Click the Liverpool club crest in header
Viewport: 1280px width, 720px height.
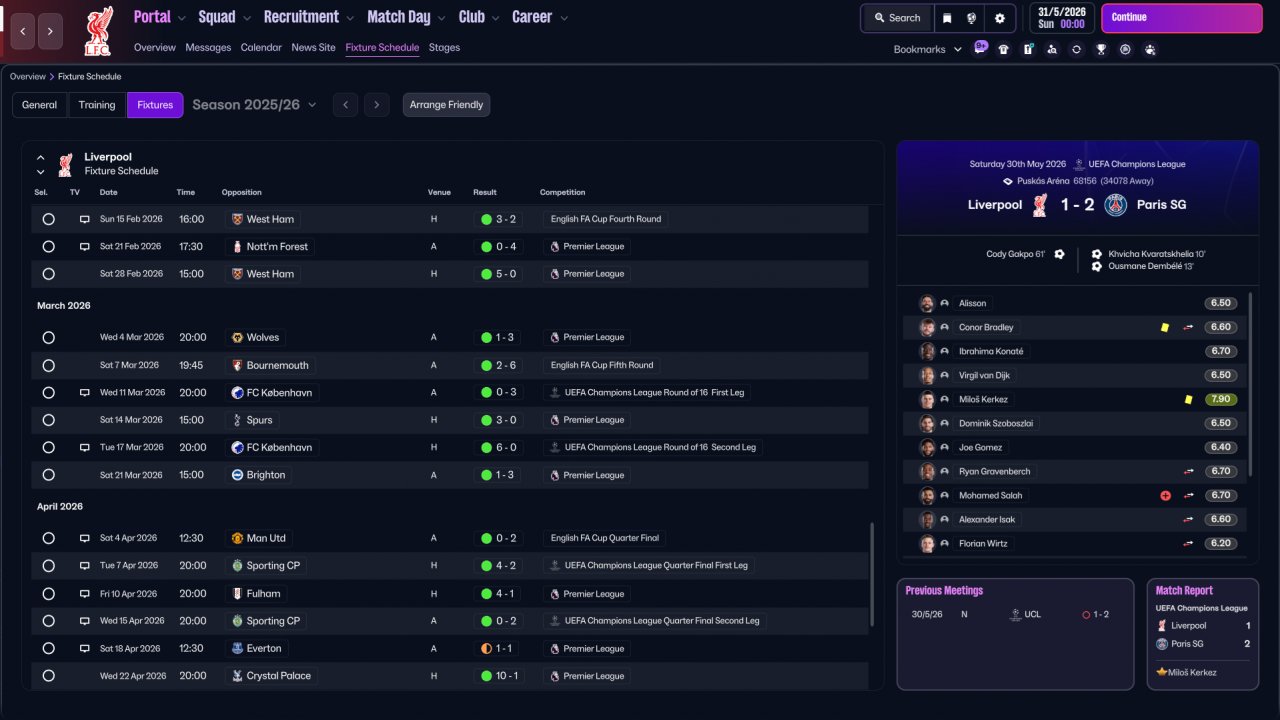point(98,31)
